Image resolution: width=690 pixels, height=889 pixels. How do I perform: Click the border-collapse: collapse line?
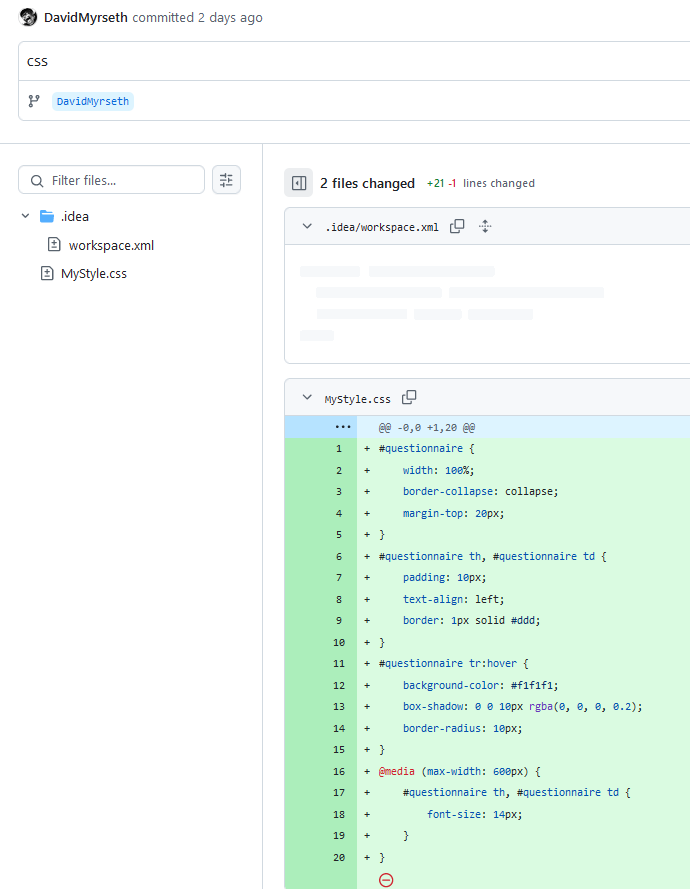click(x=480, y=492)
